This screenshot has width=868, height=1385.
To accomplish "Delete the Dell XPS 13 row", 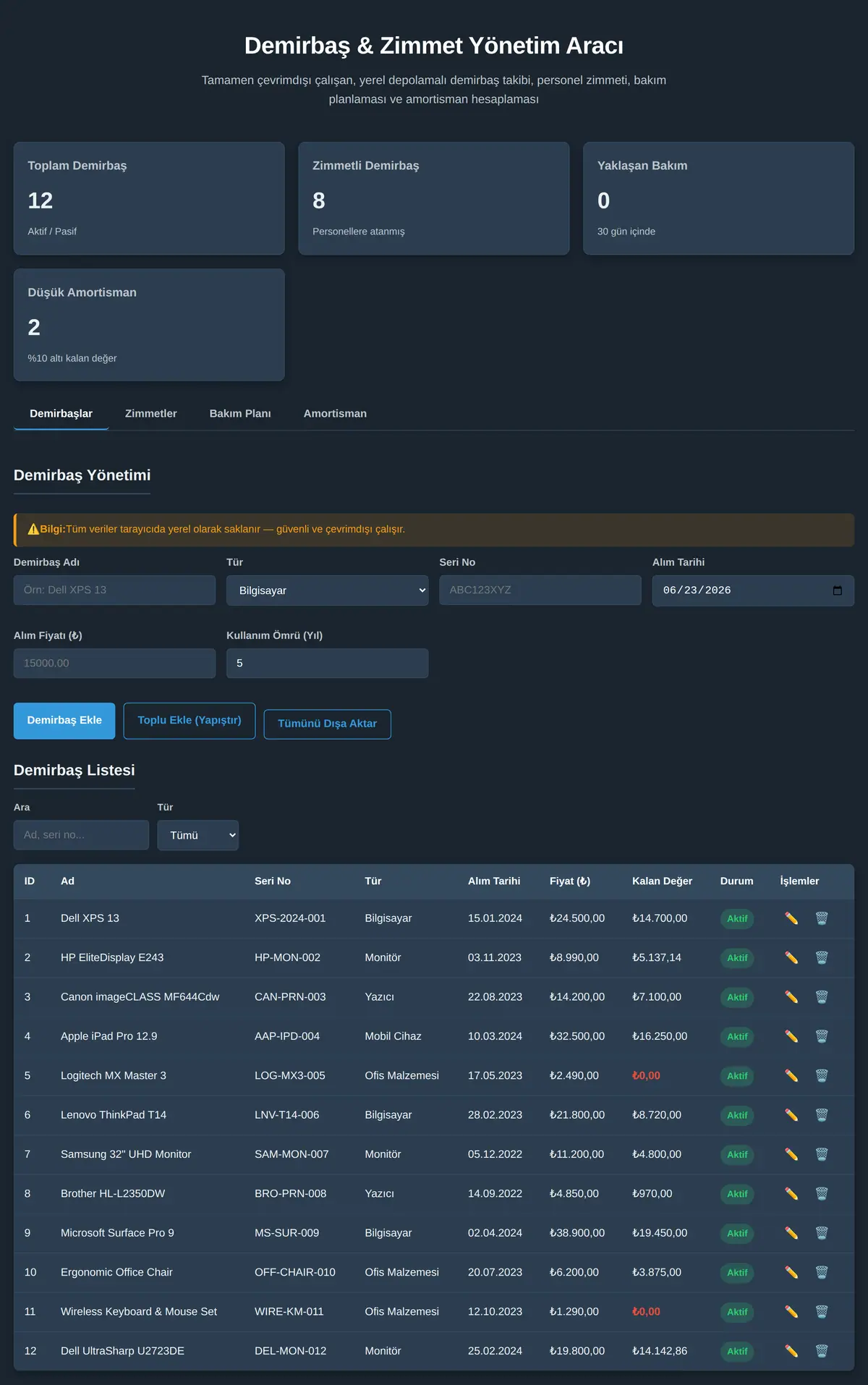I will [x=822, y=918].
